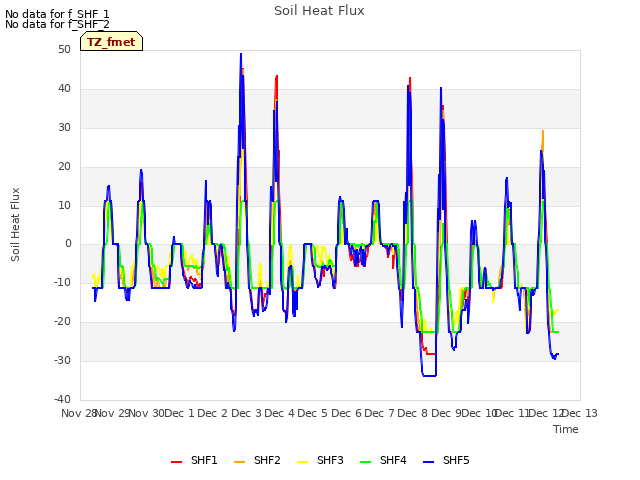Select the SHF3 legend label
Image resolution: width=640 pixels, height=480 pixels.
tap(330, 460)
